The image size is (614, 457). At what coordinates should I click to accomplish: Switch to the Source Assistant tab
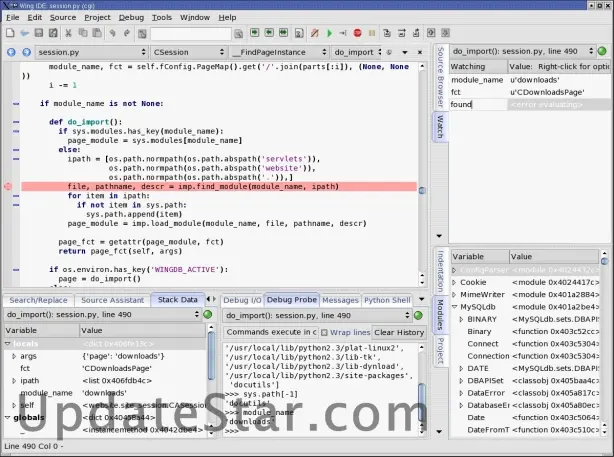click(x=112, y=300)
